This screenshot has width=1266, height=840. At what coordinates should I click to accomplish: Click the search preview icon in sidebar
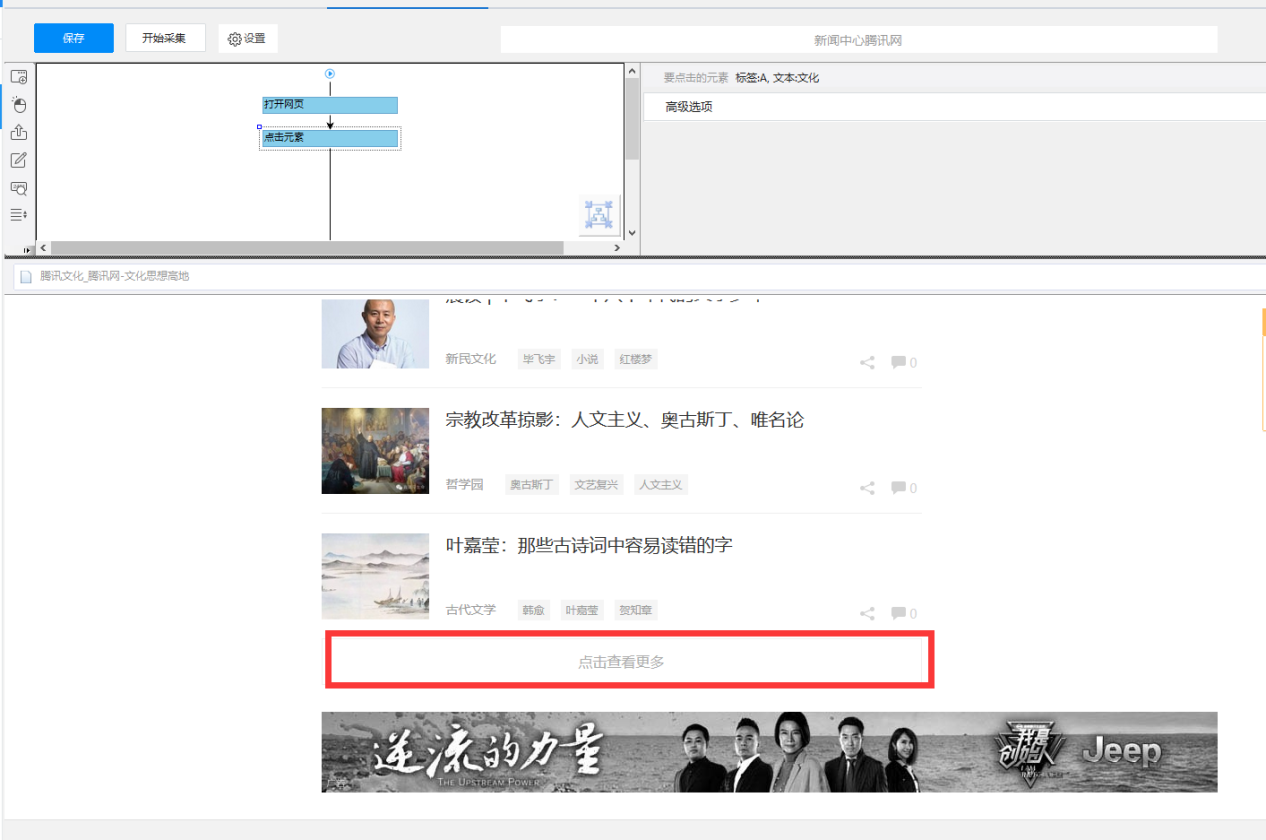[18, 188]
